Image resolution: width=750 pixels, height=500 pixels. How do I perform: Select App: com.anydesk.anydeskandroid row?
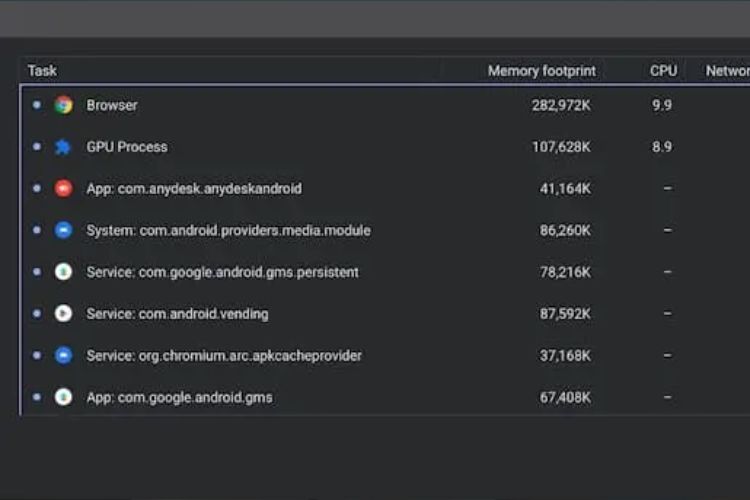tap(386, 189)
